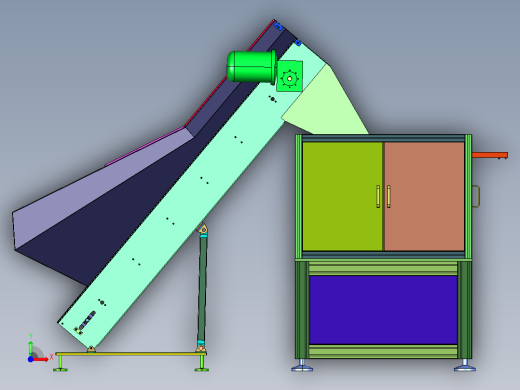Click the green Y axis arrow of triad
Viewport: 520px width, 390px height.
tap(31, 347)
